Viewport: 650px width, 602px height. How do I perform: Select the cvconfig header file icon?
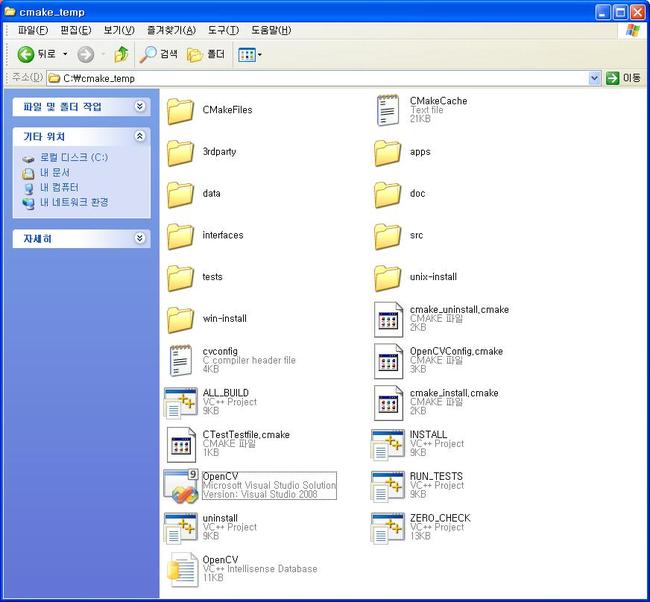(180, 360)
